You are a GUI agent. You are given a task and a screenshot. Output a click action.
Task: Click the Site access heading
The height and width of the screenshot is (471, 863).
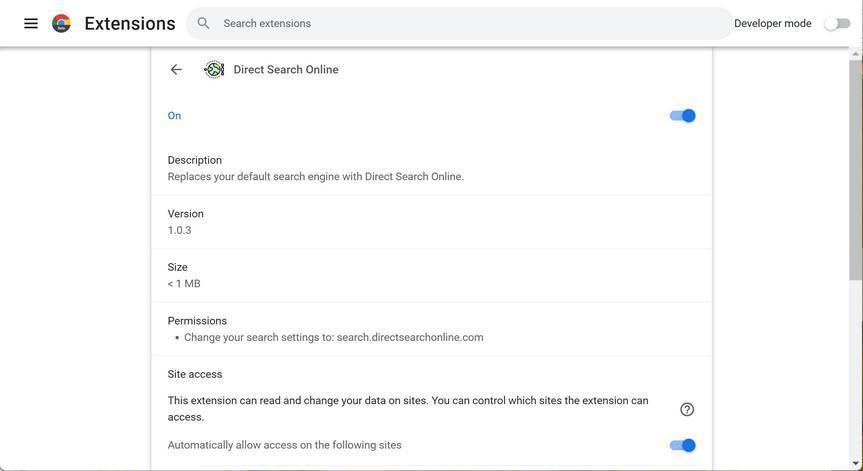point(195,374)
